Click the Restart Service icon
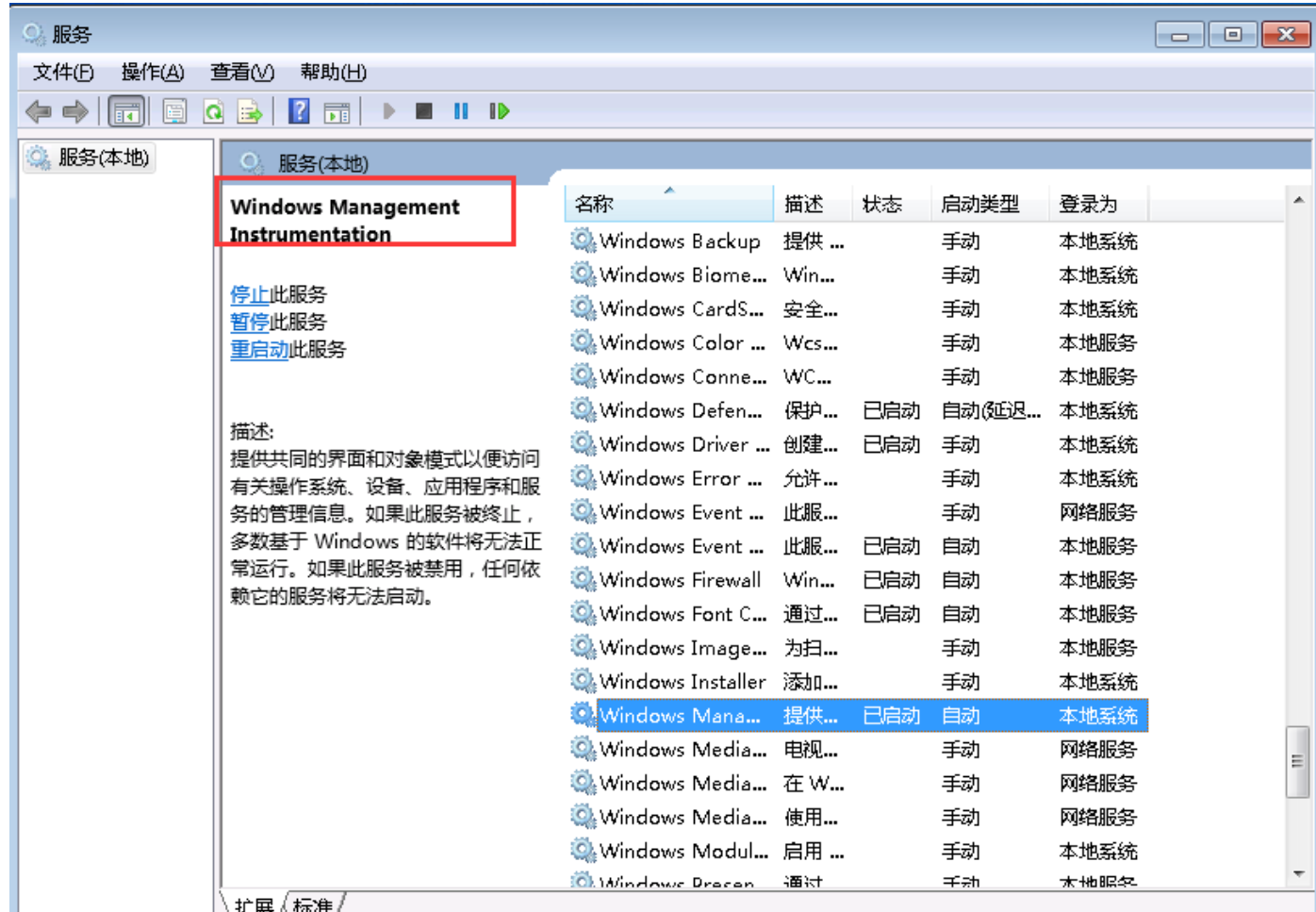 tap(500, 111)
